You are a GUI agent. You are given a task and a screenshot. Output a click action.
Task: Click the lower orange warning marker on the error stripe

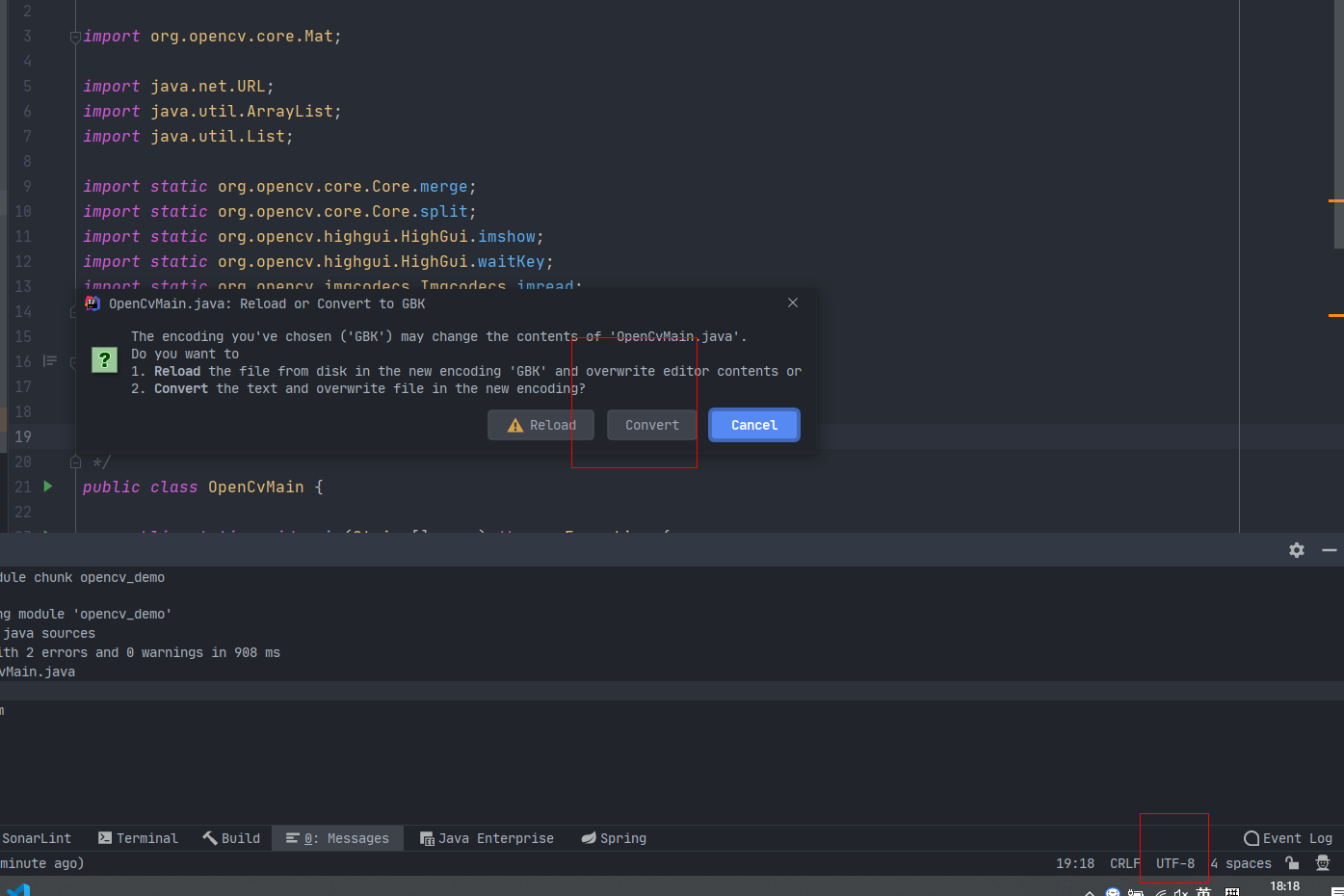pos(1336,315)
